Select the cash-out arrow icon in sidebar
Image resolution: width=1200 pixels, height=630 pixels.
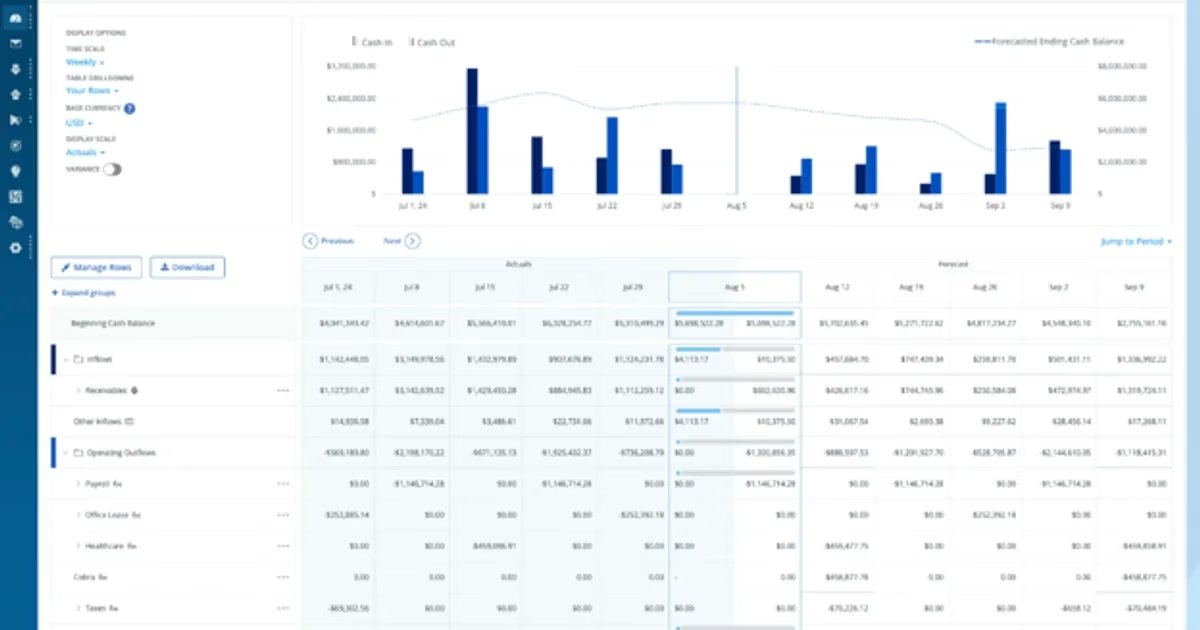pyautogui.click(x=14, y=94)
